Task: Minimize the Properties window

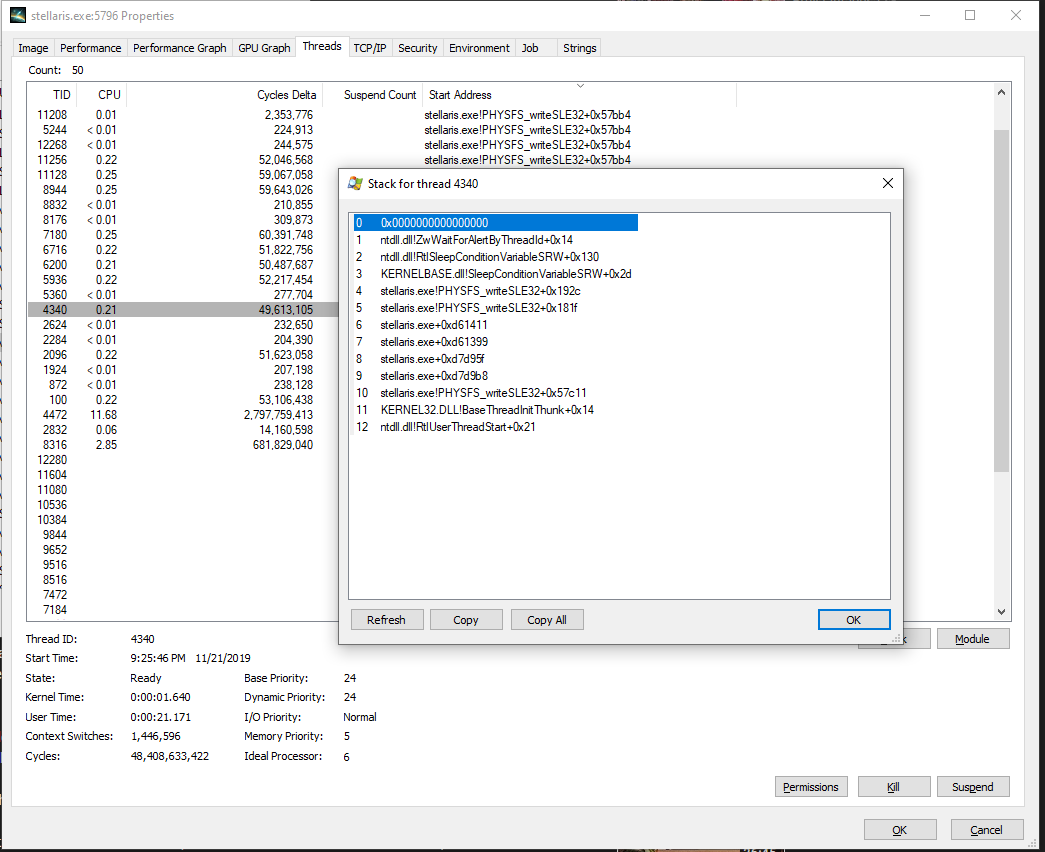Action: (925, 15)
